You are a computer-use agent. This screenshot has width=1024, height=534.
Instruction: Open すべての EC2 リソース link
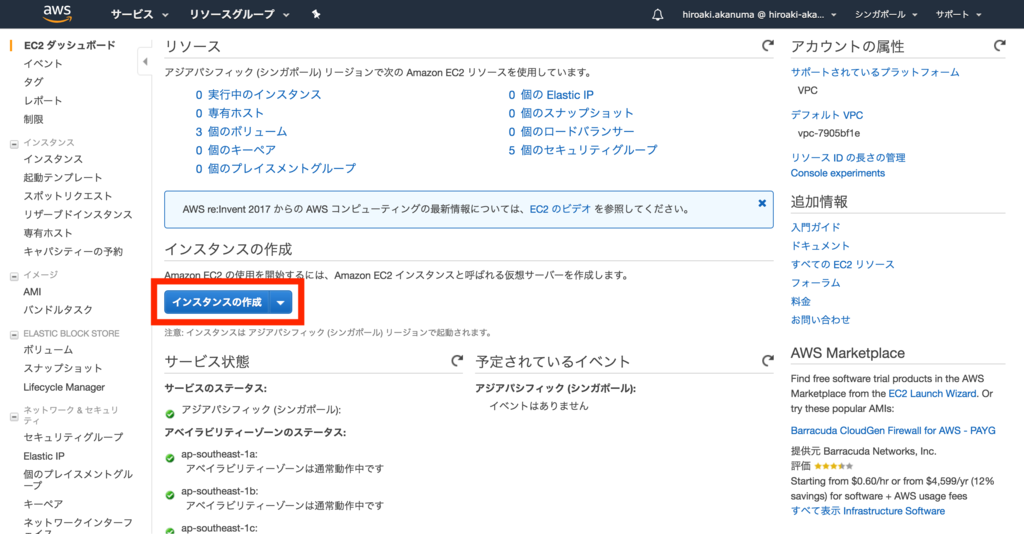point(842,264)
